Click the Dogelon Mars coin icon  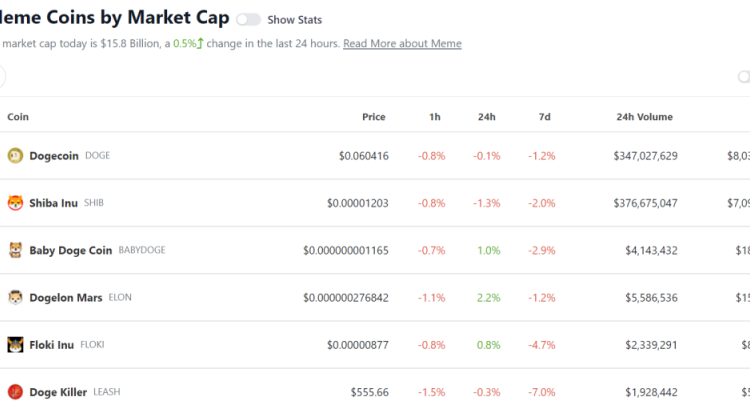[x=15, y=297]
